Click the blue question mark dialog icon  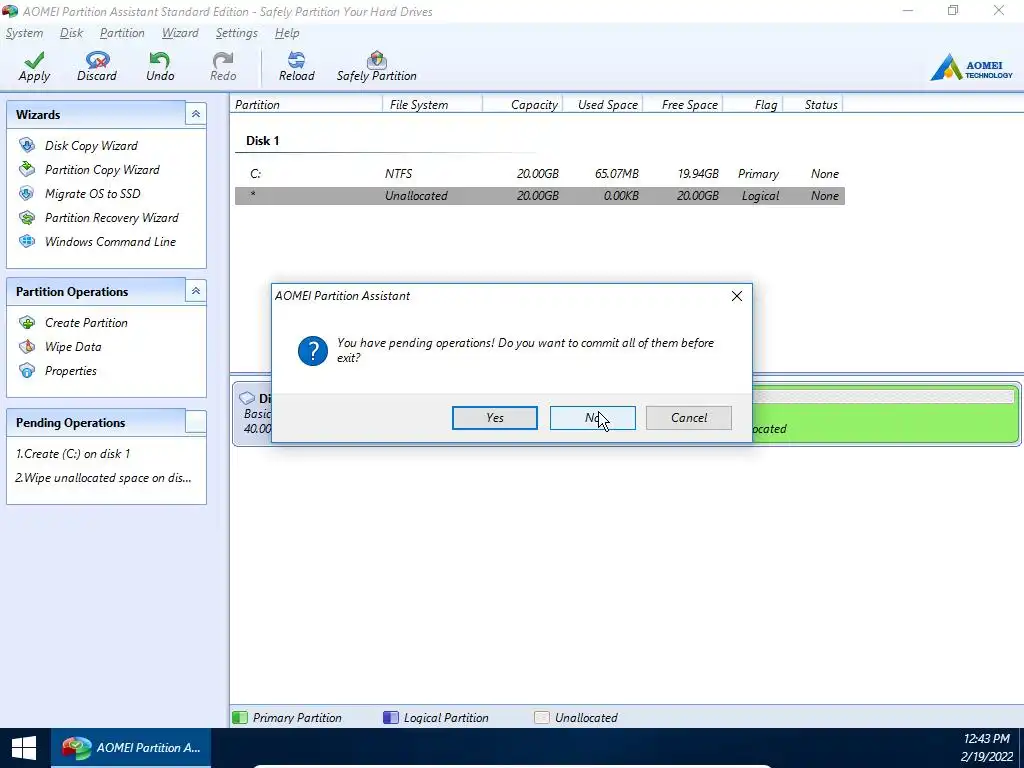click(313, 351)
